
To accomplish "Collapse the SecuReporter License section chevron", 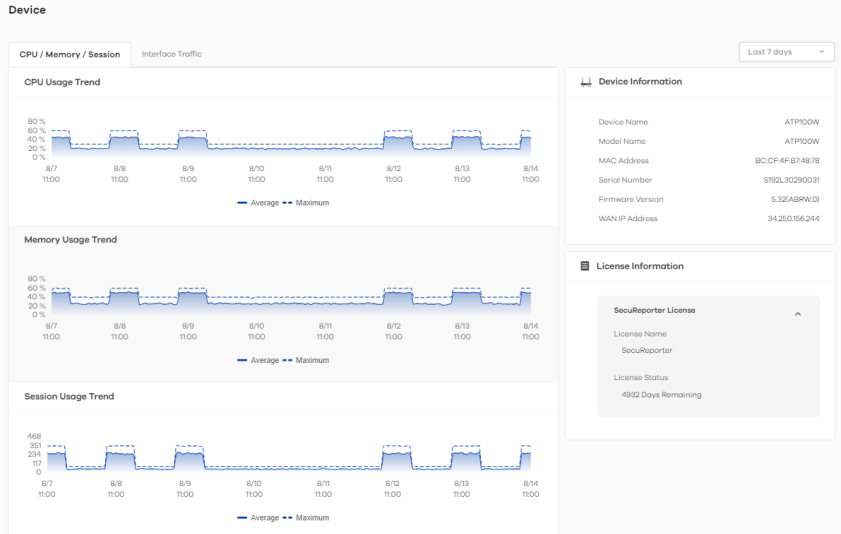I will [x=797, y=314].
